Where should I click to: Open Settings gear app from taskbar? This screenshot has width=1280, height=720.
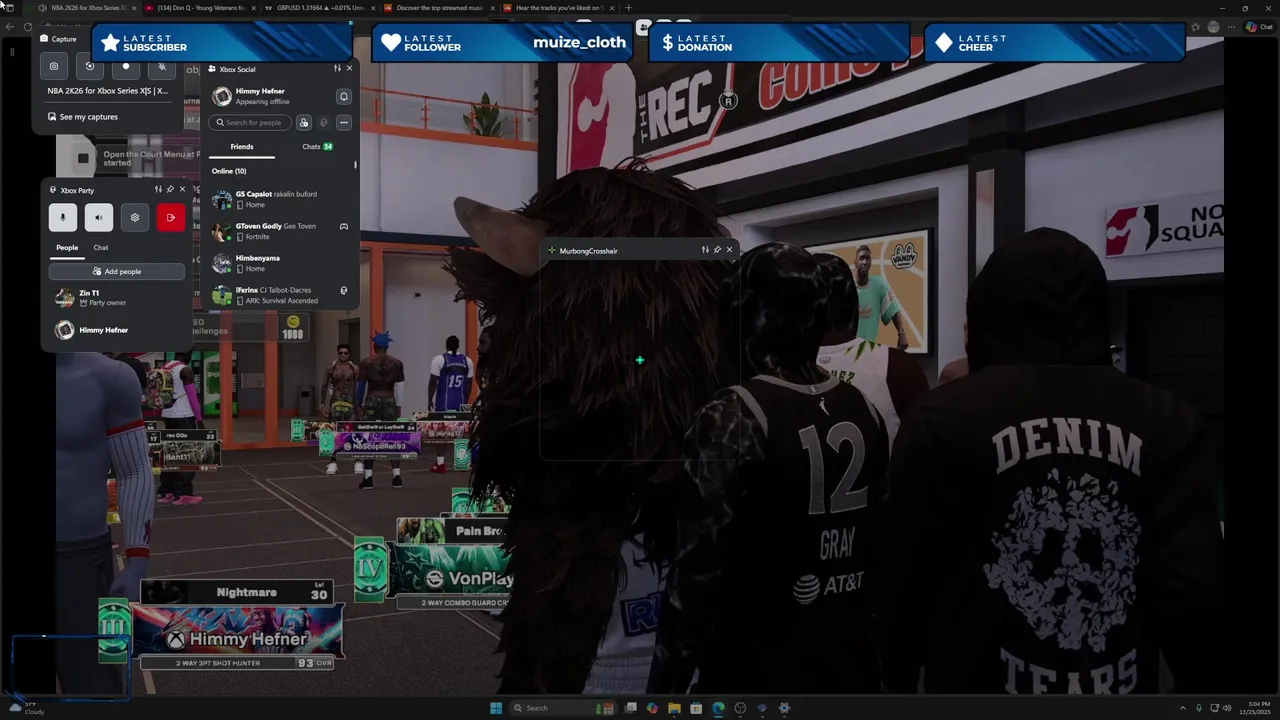[x=784, y=708]
